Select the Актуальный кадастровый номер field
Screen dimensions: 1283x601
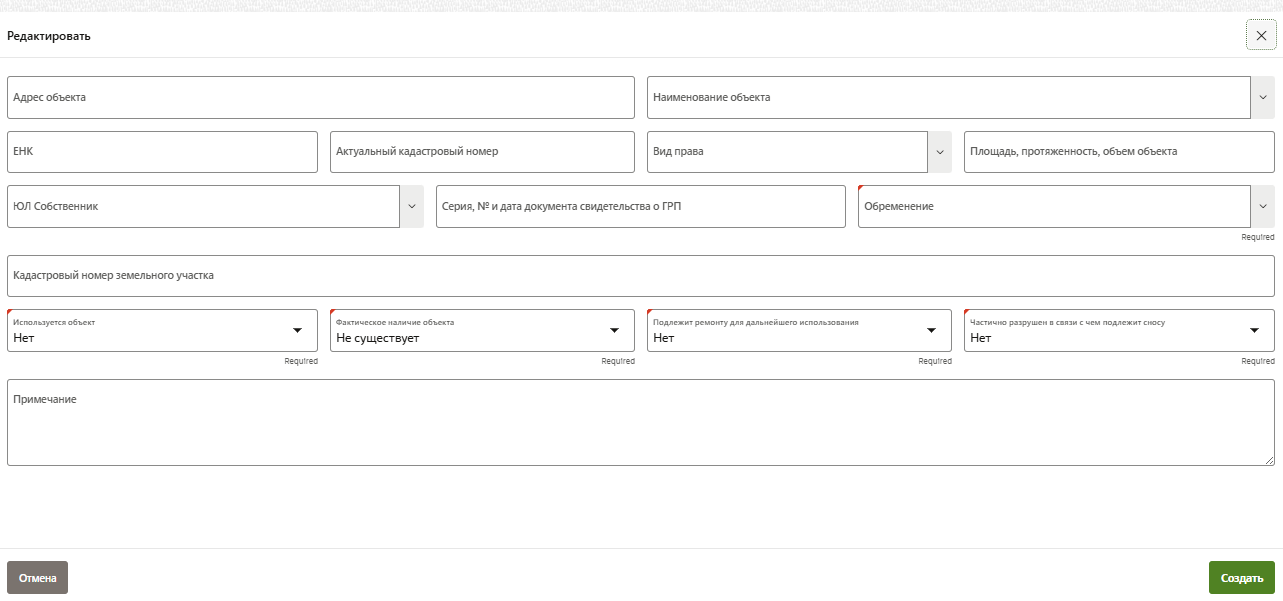click(482, 152)
